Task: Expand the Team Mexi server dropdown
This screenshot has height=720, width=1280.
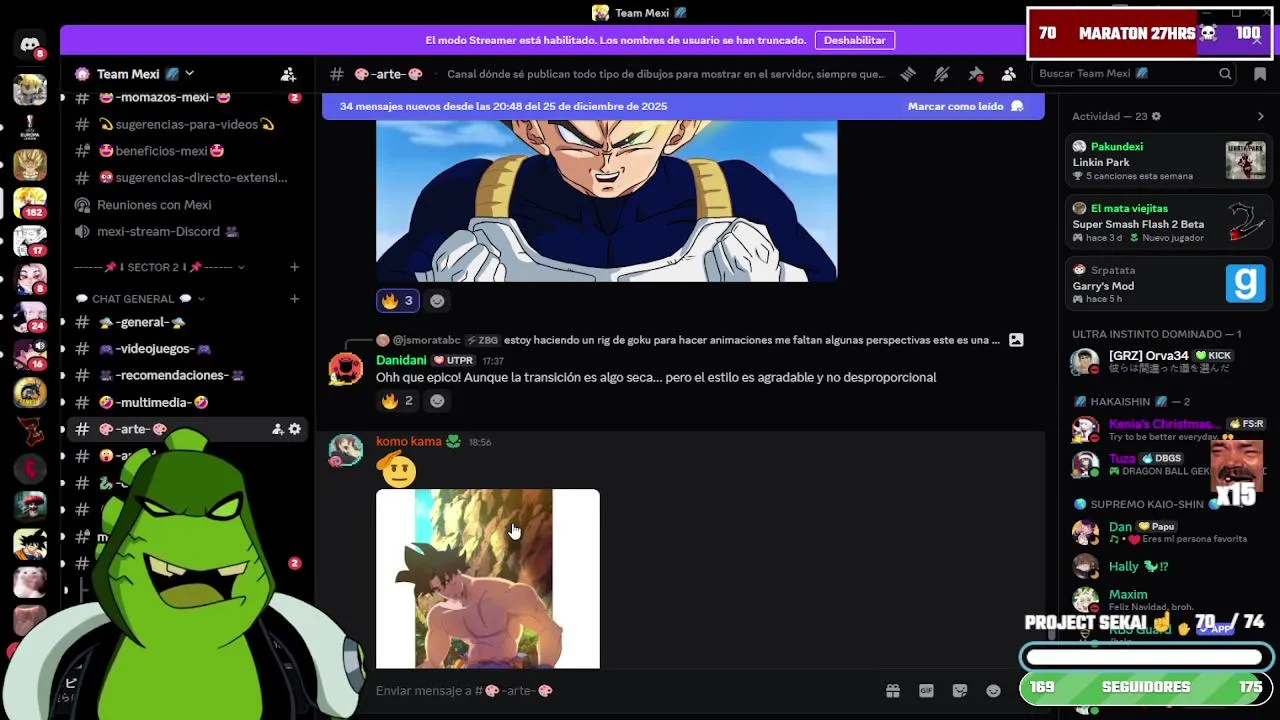Action: (x=189, y=74)
